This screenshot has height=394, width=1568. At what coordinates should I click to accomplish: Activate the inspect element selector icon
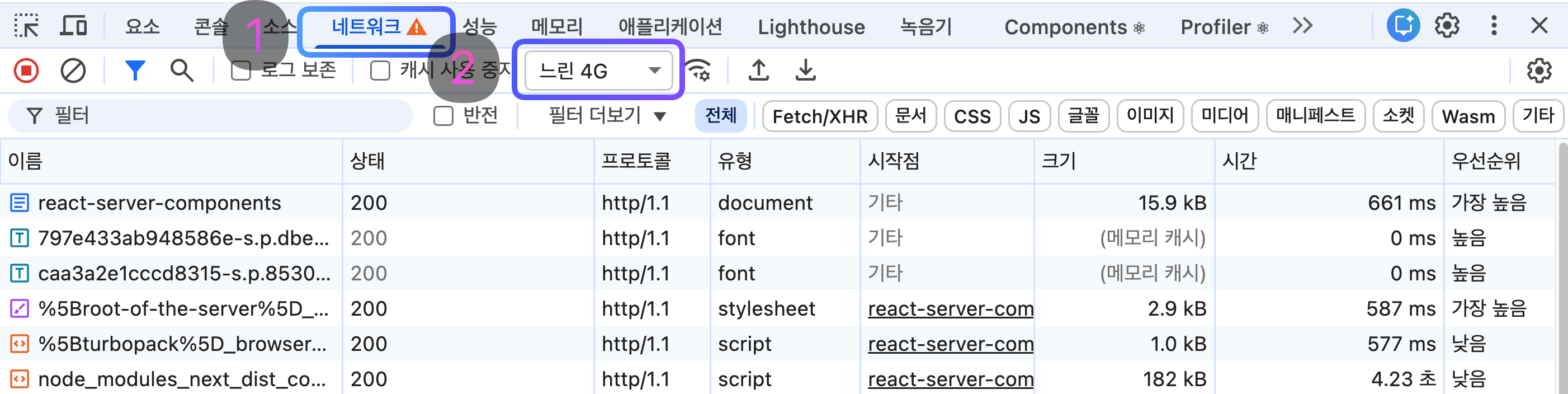(x=26, y=26)
